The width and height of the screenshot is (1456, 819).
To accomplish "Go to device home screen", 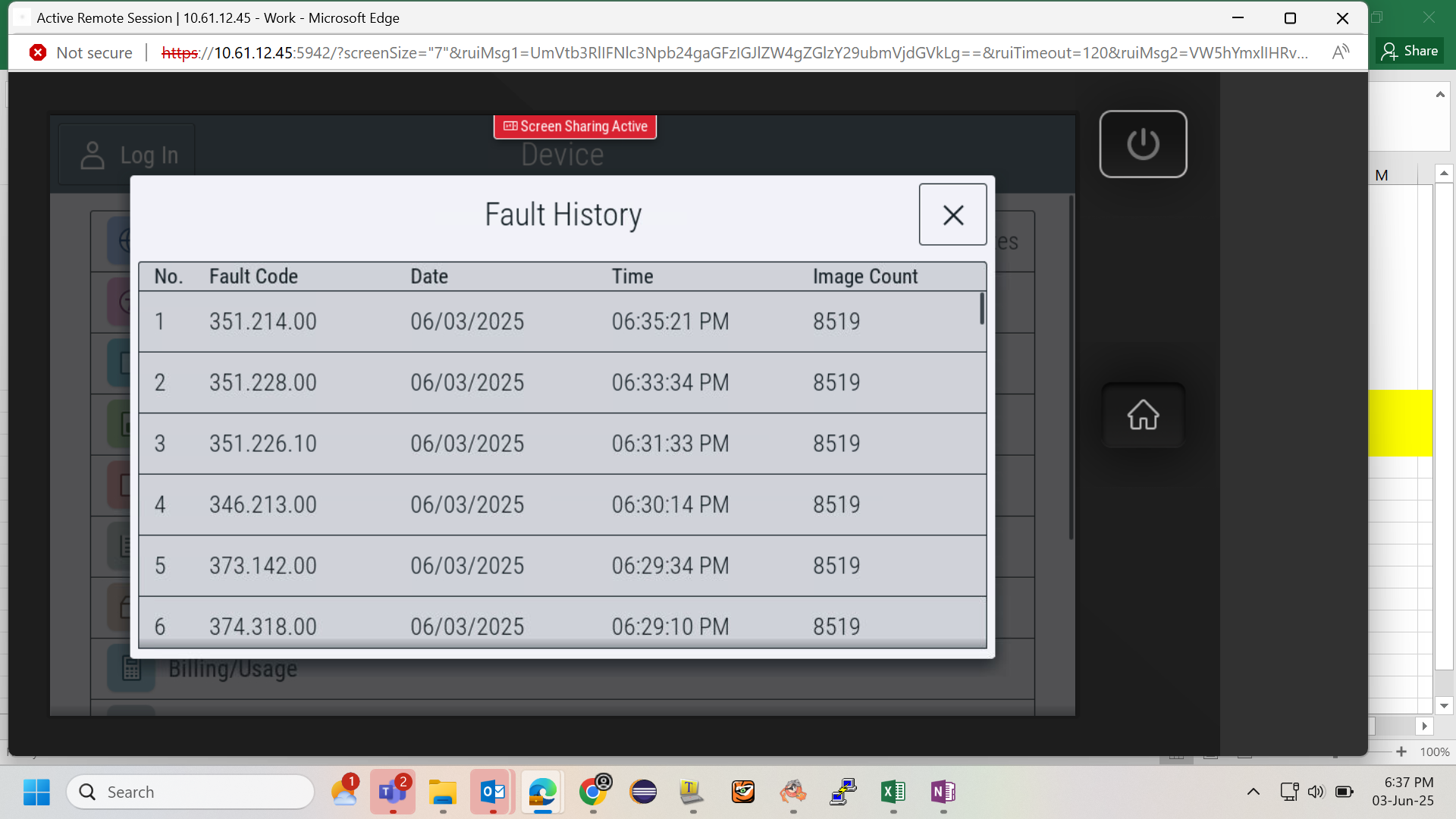I will (x=1143, y=415).
